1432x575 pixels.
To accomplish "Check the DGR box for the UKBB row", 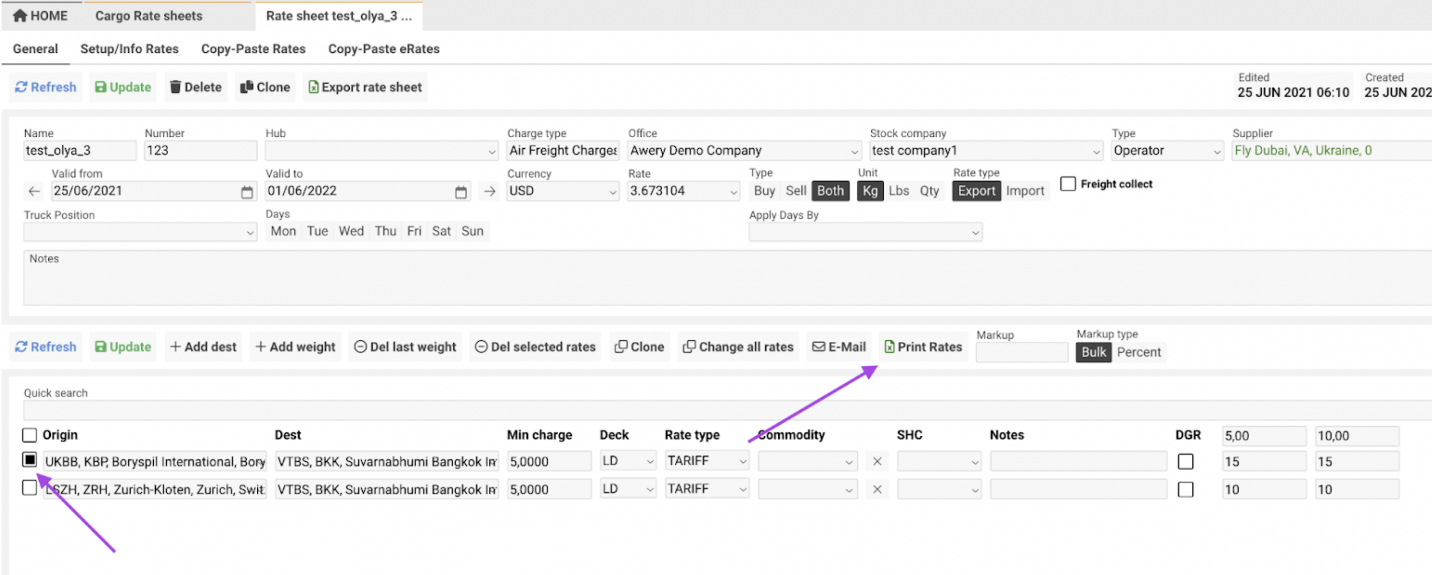I will 1185,462.
